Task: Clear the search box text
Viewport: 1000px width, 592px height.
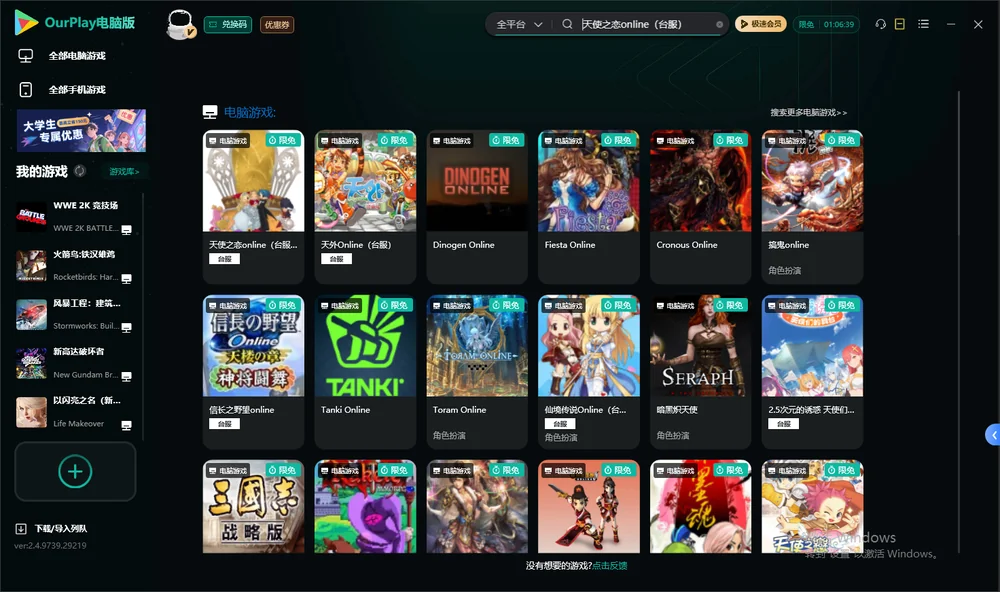Action: coord(719,25)
